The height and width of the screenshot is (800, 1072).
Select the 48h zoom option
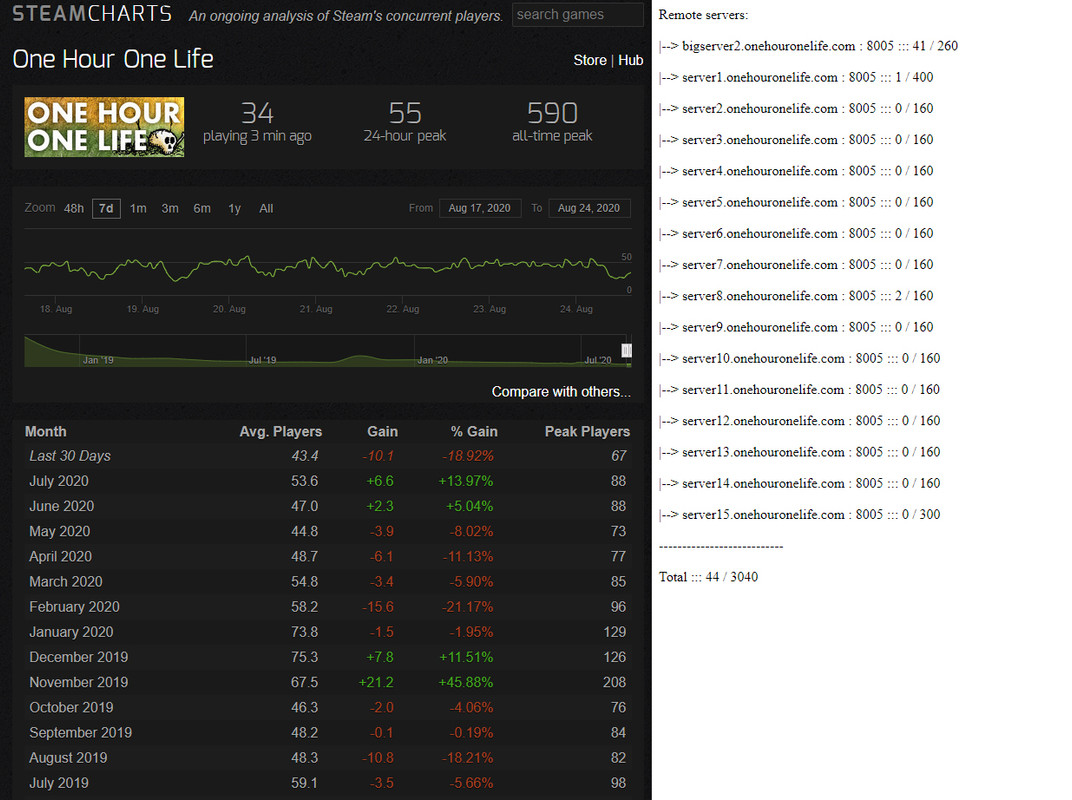74,209
